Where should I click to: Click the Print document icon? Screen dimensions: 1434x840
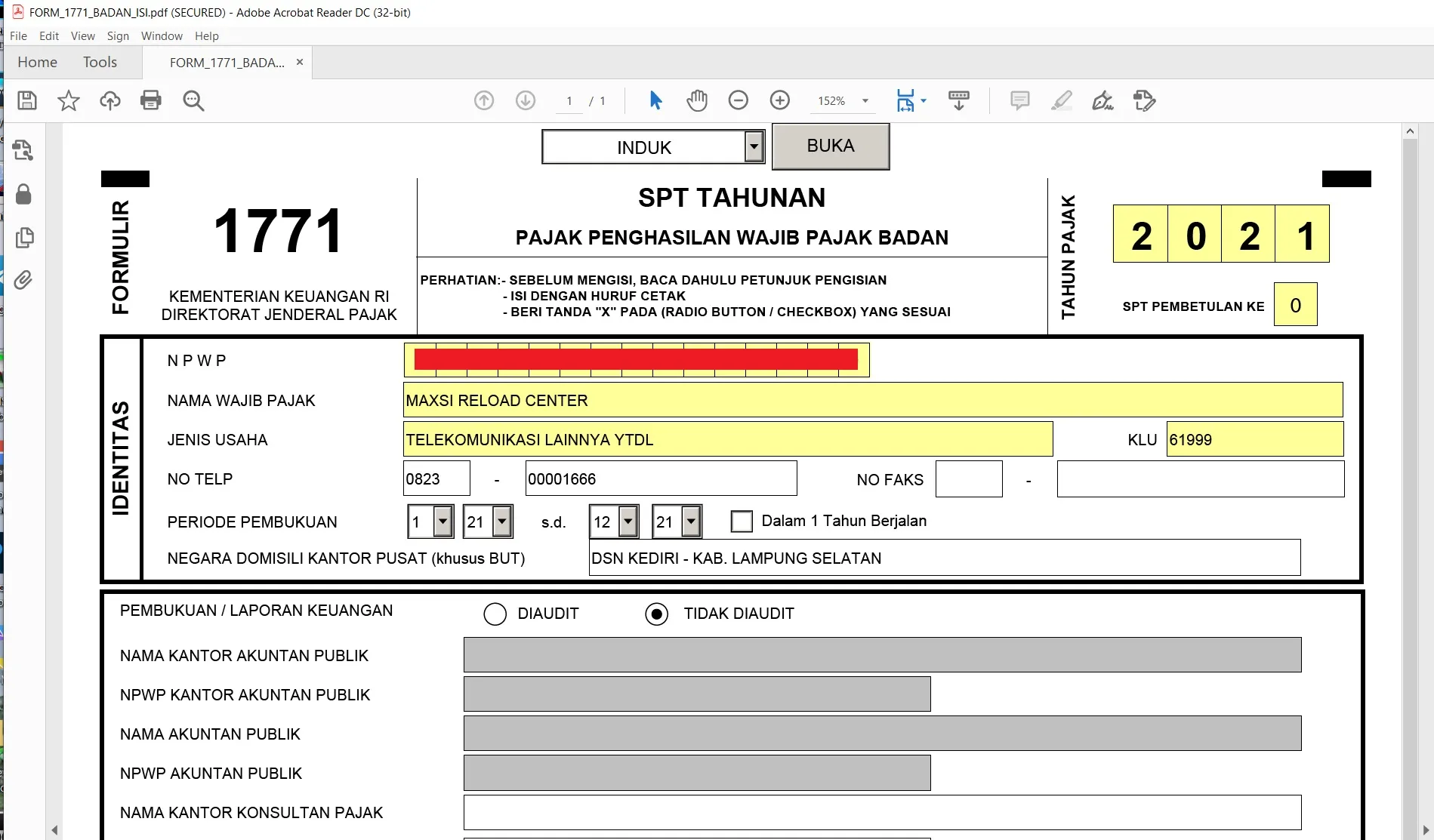(150, 100)
